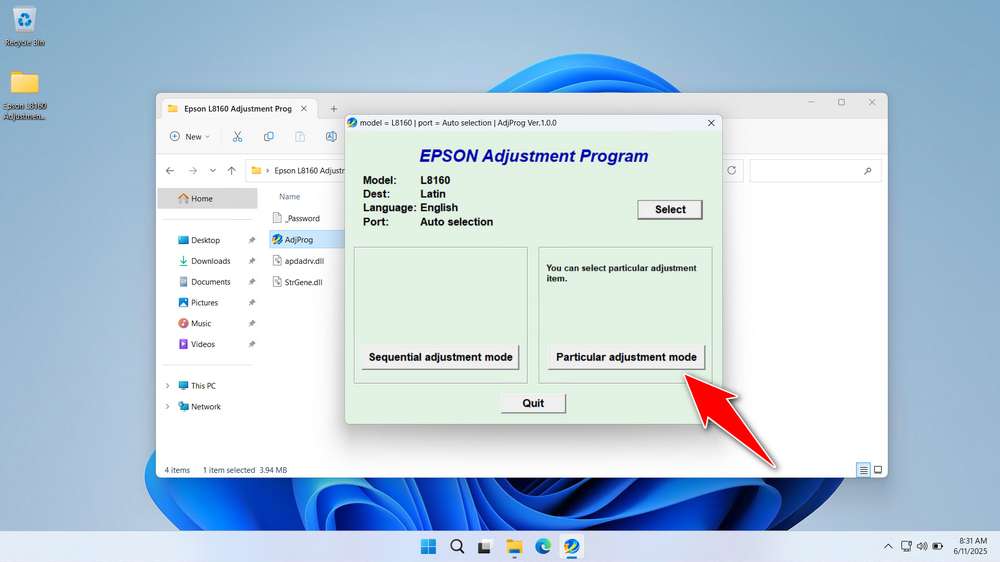Expand the This PC tree node

[x=168, y=385]
